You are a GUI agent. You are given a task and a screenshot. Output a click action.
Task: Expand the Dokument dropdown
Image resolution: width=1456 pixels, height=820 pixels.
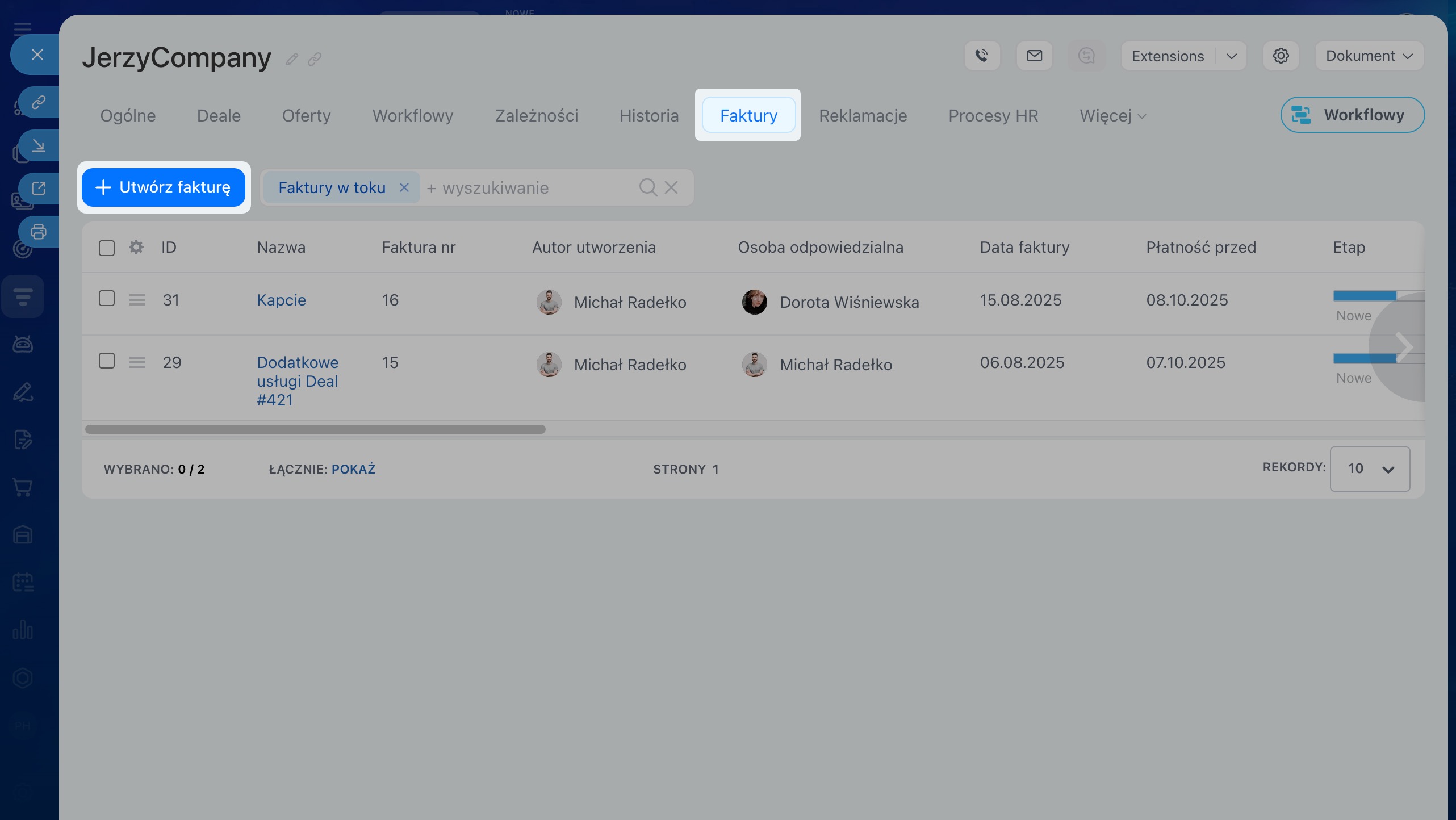[1369, 56]
